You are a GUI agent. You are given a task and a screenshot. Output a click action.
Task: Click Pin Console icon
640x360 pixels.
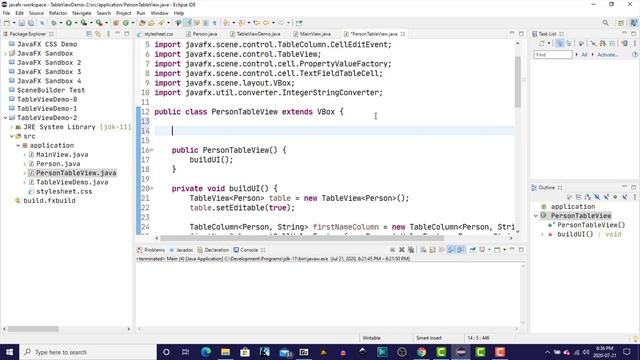pos(473,249)
